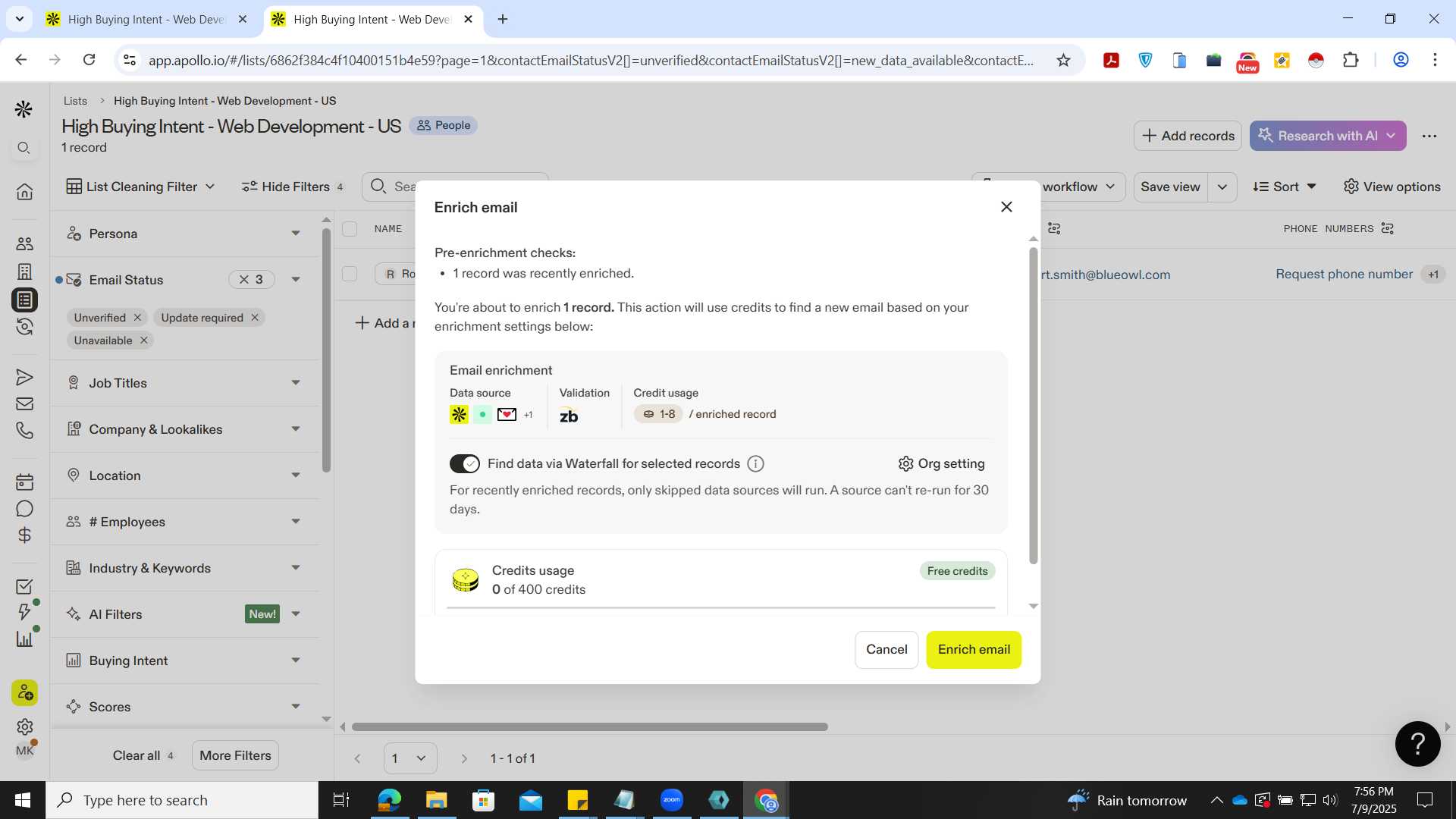Open a new browser tab
1456x819 pixels.
[503, 20]
